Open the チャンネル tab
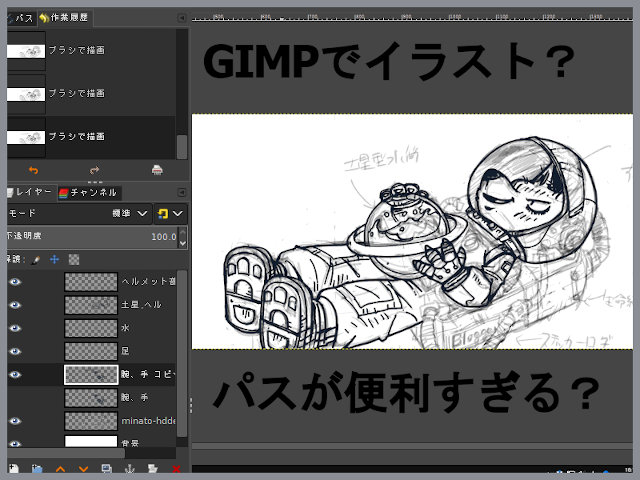The image size is (640, 480). (x=88, y=193)
